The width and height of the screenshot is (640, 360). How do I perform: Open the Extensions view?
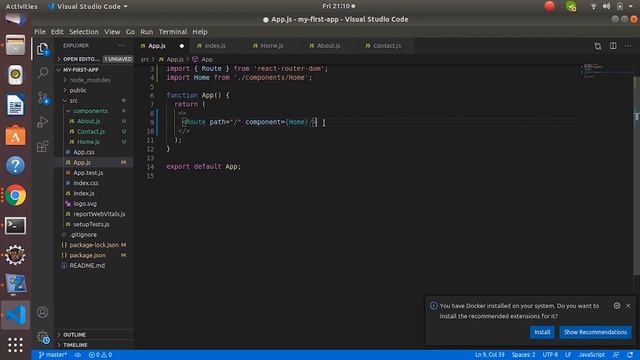[x=42, y=146]
